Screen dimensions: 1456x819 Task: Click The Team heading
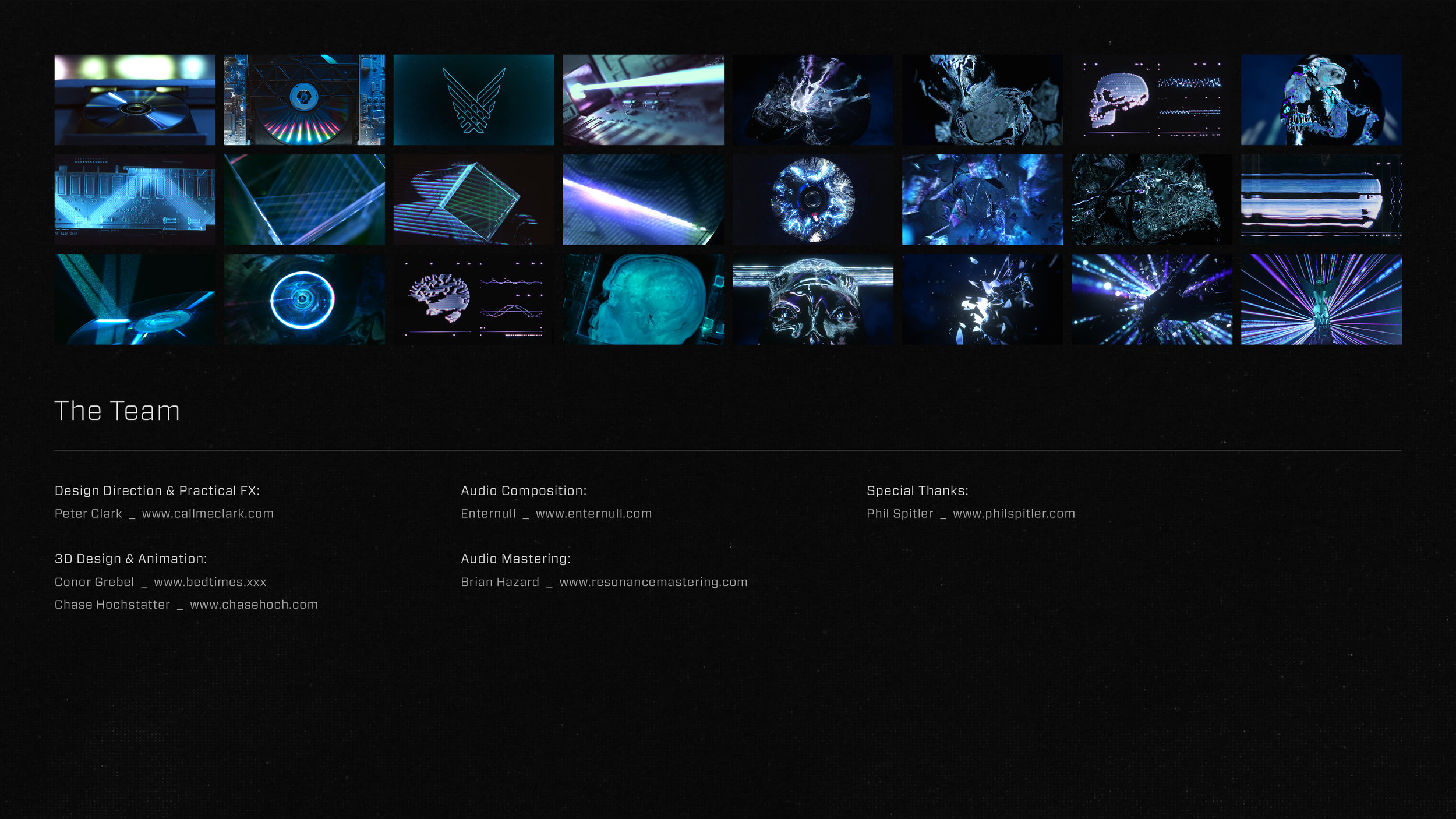[117, 411]
